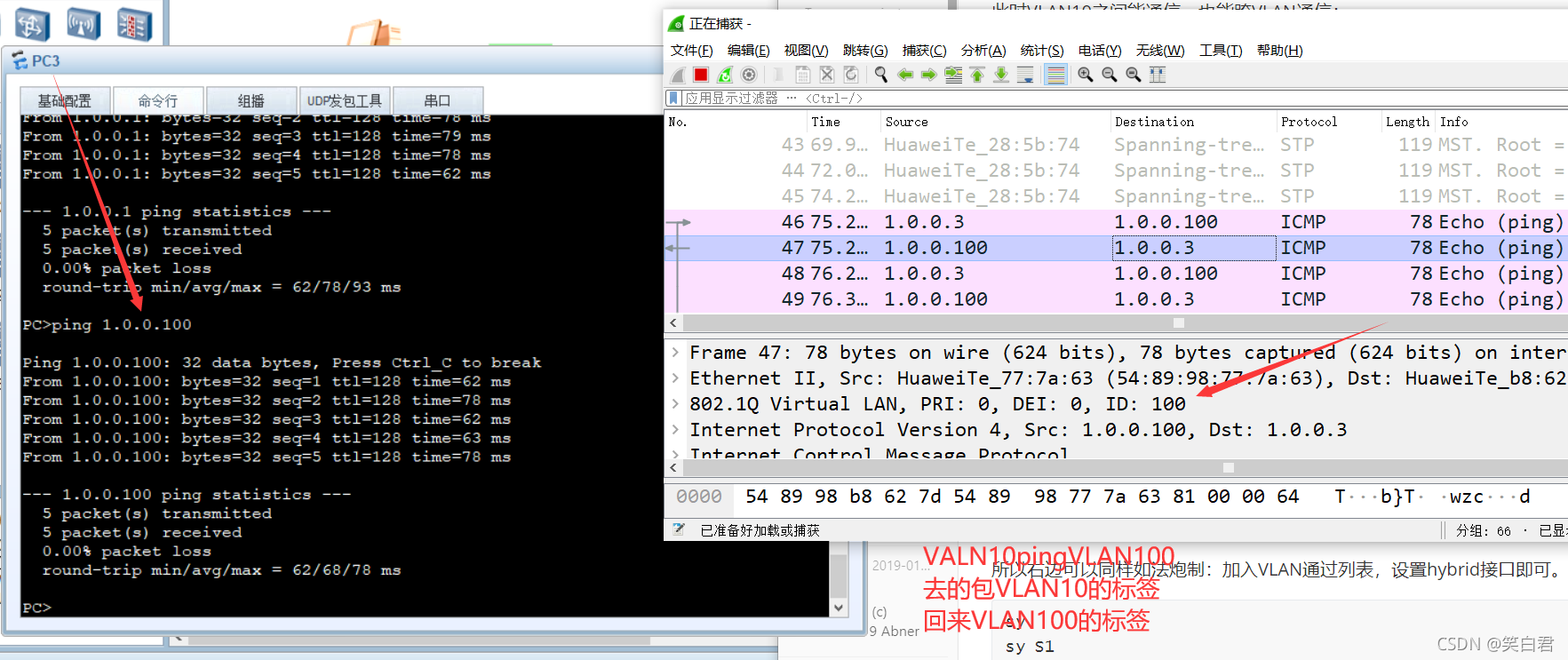Toggle packet list colorize rules
The image size is (1568, 660).
point(1055,75)
